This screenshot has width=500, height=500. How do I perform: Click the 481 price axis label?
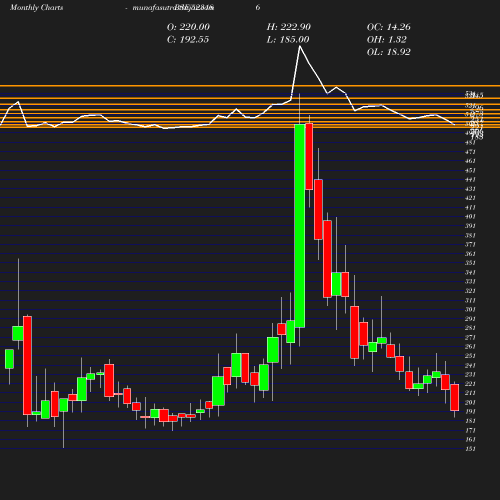(470, 143)
